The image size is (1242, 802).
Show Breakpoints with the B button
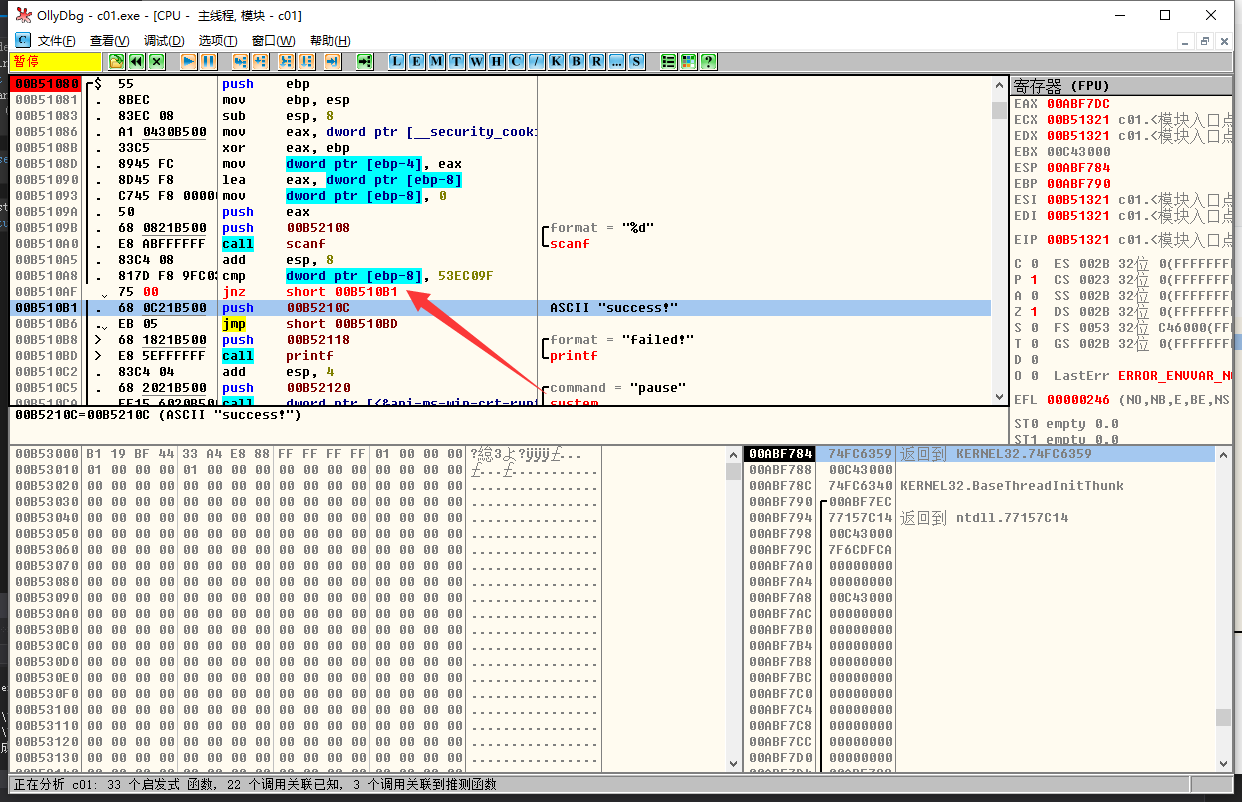tap(576, 61)
